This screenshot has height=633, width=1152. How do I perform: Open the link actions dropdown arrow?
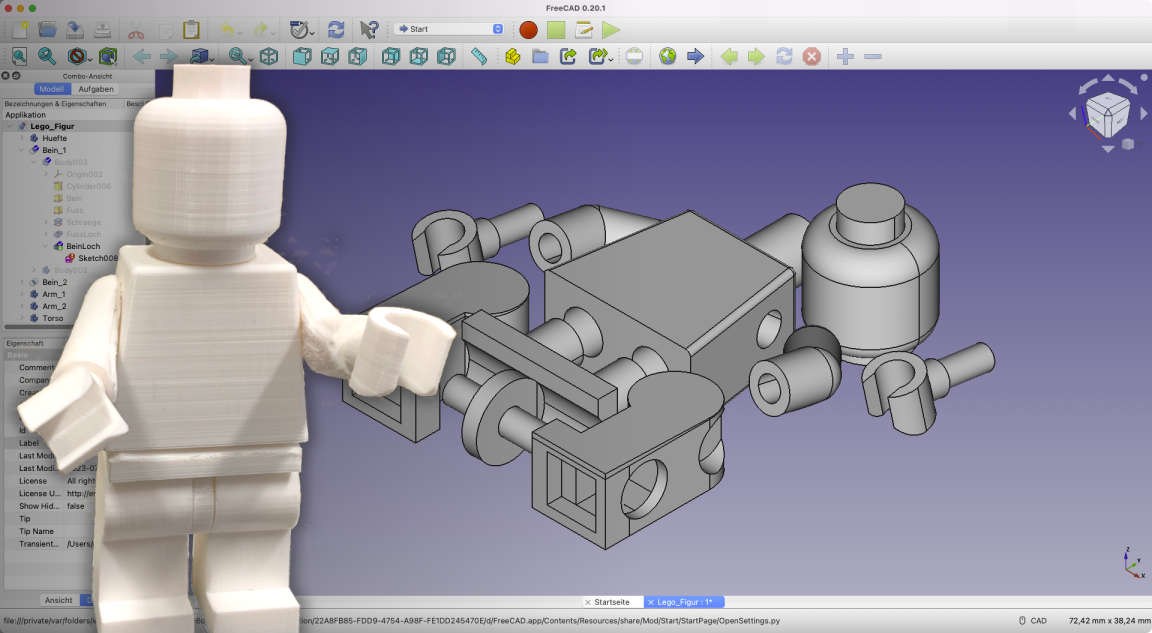tap(611, 59)
